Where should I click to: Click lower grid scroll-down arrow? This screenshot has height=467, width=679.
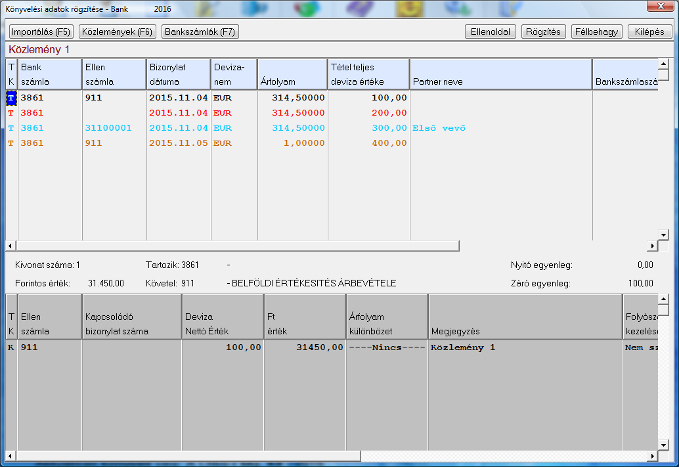pos(662,443)
